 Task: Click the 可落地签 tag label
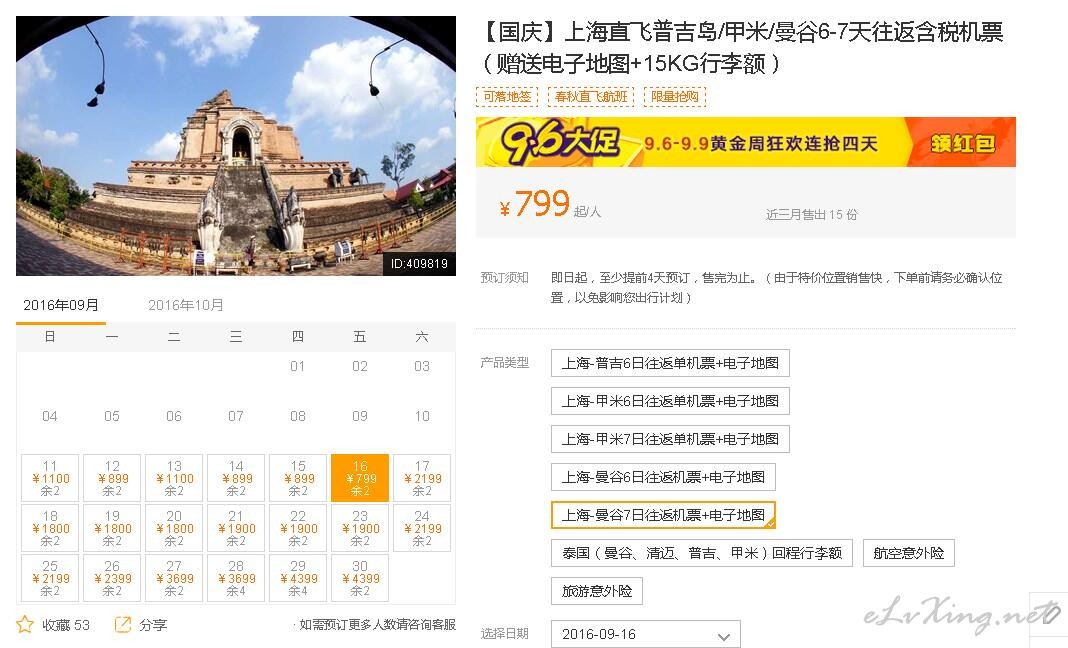point(507,97)
